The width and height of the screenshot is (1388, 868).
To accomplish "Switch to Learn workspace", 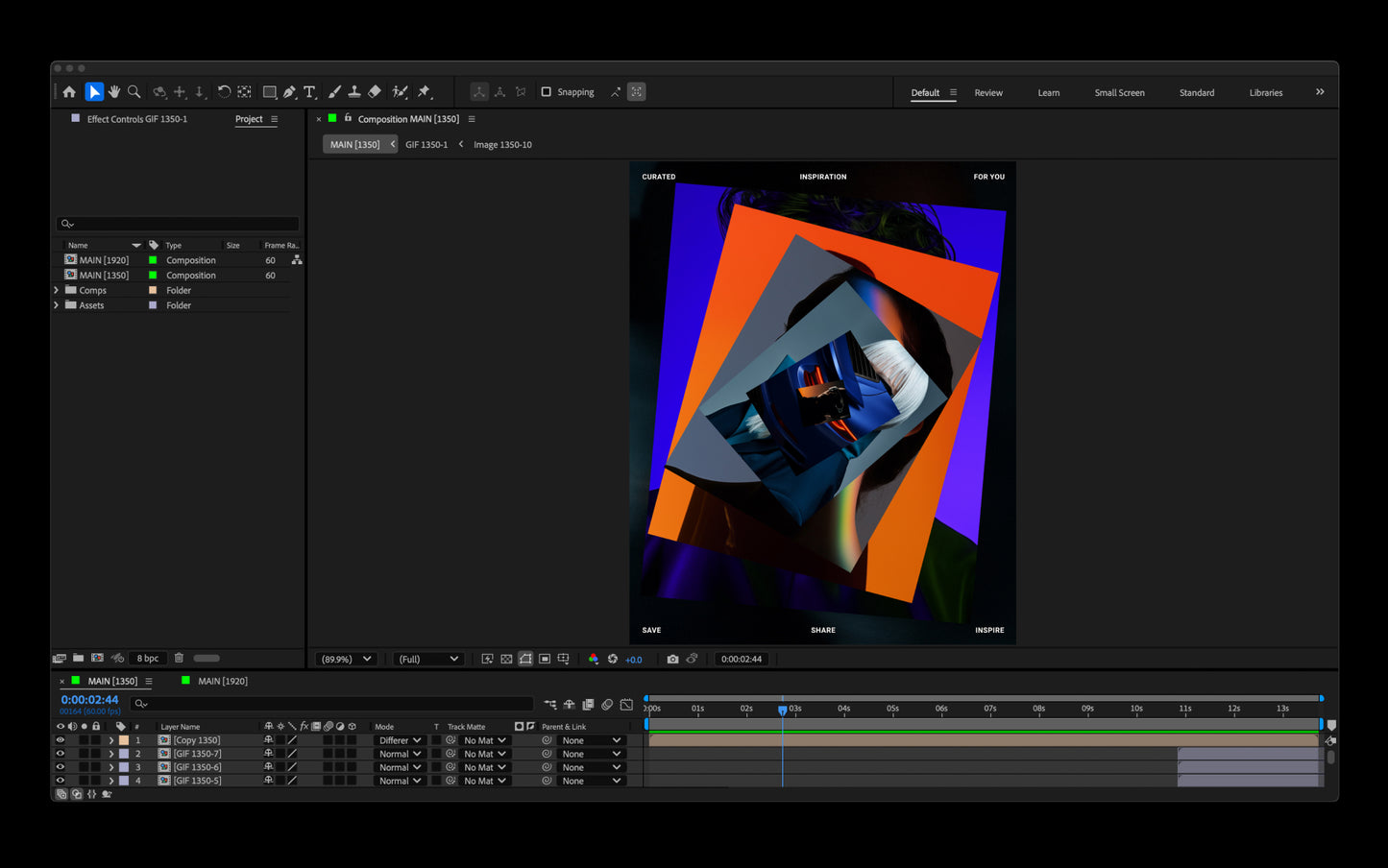I will point(1049,93).
